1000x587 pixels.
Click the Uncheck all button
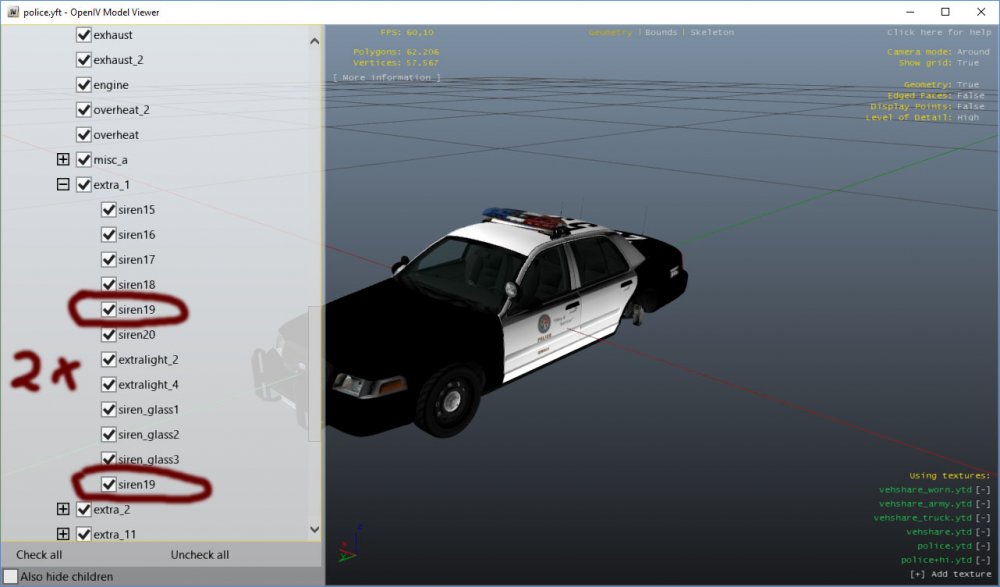click(200, 554)
